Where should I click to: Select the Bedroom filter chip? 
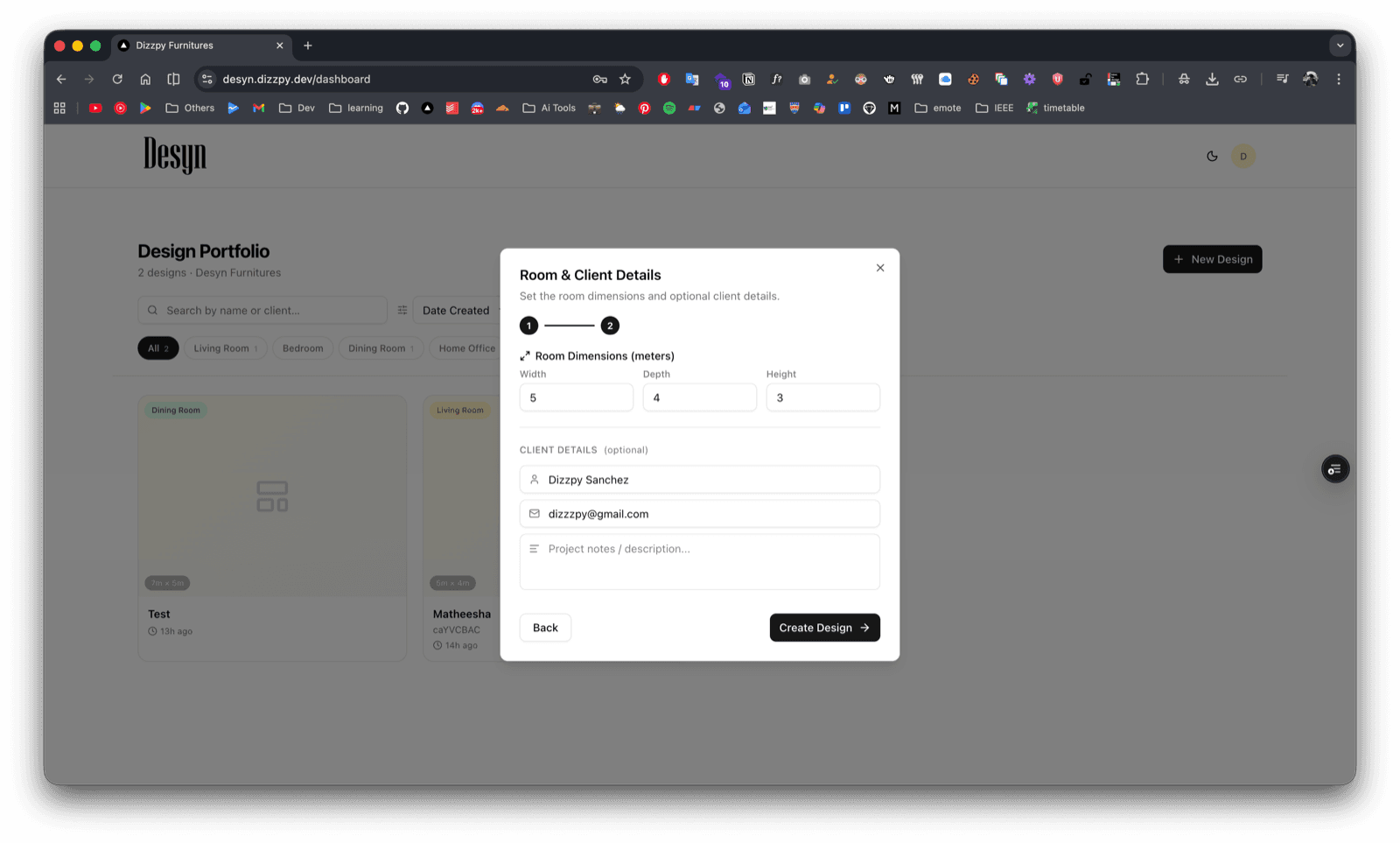click(303, 348)
